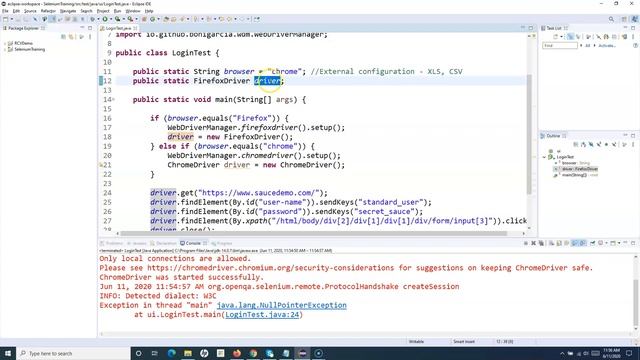Toggle Link with Editor in Package Explorer
Viewport: 640px width, 360px height.
pos(71,37)
